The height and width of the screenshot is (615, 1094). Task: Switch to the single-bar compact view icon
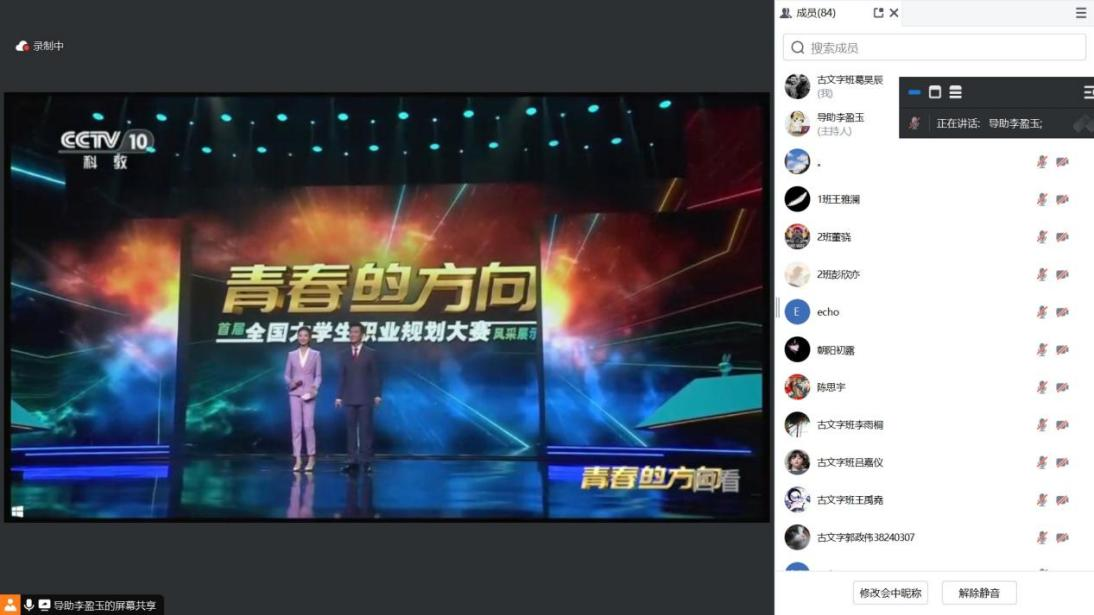click(x=915, y=92)
